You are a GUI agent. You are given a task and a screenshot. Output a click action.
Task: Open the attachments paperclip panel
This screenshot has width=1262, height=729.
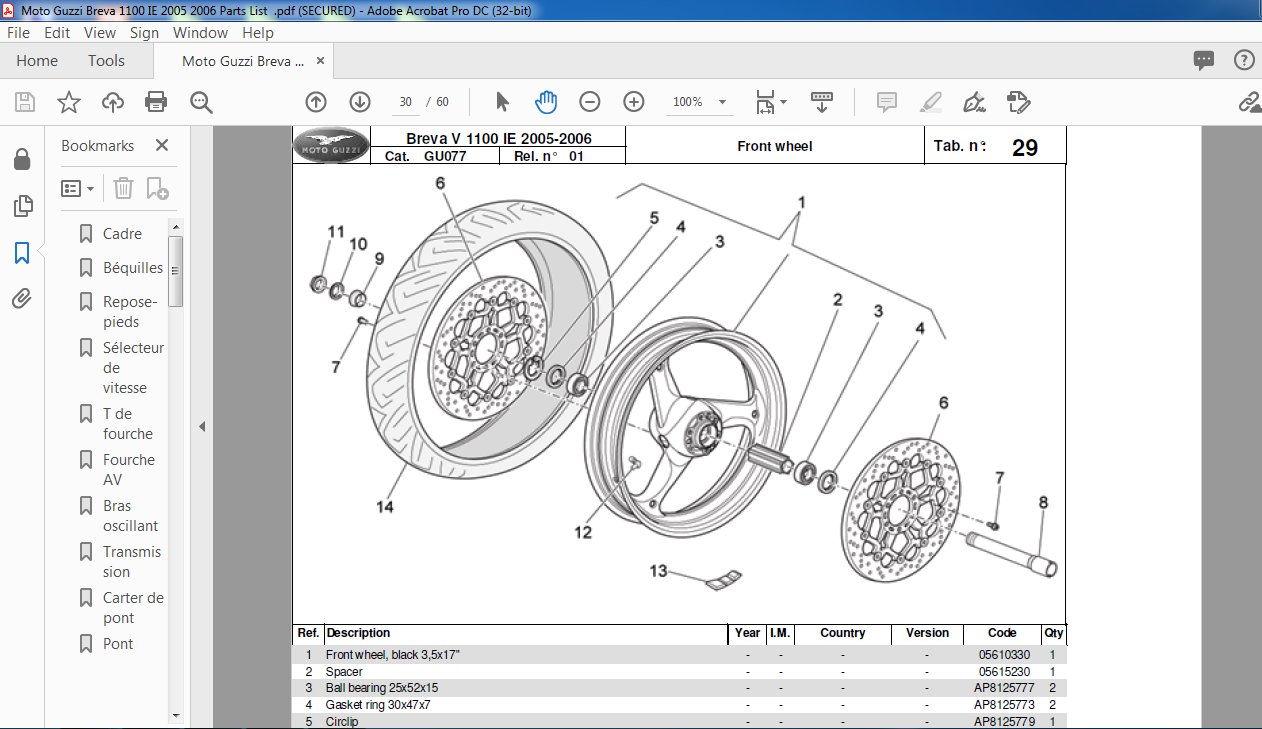coord(22,298)
